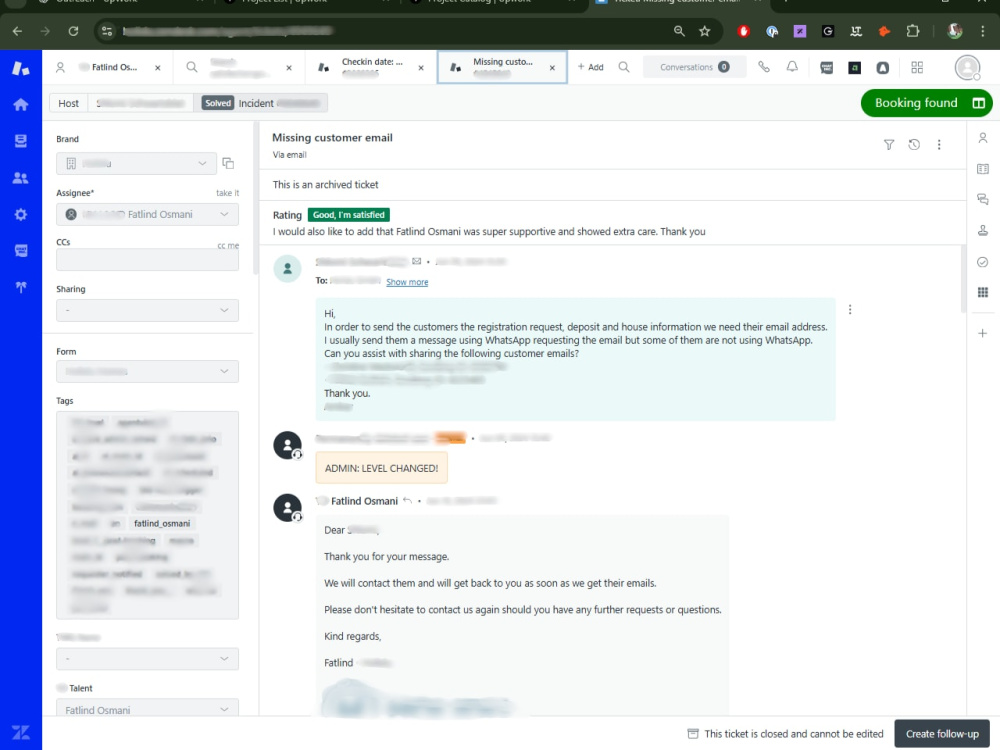Open the message three-dot menu on first comment
This screenshot has width=1000, height=750.
point(849,309)
